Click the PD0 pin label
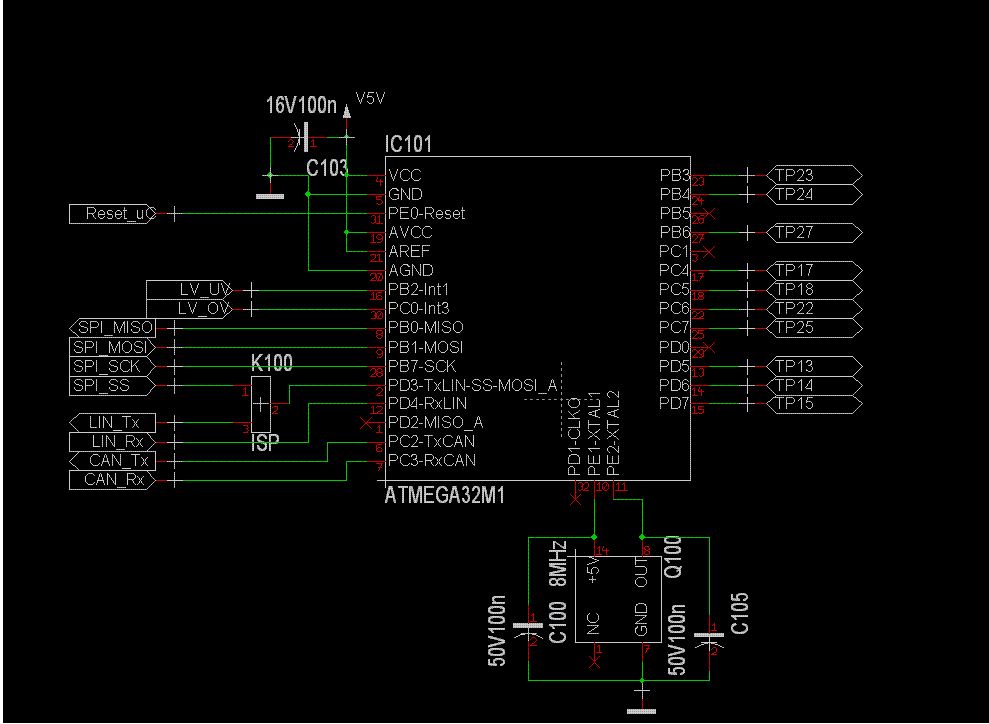Viewport: 989px width, 724px height. tap(675, 347)
